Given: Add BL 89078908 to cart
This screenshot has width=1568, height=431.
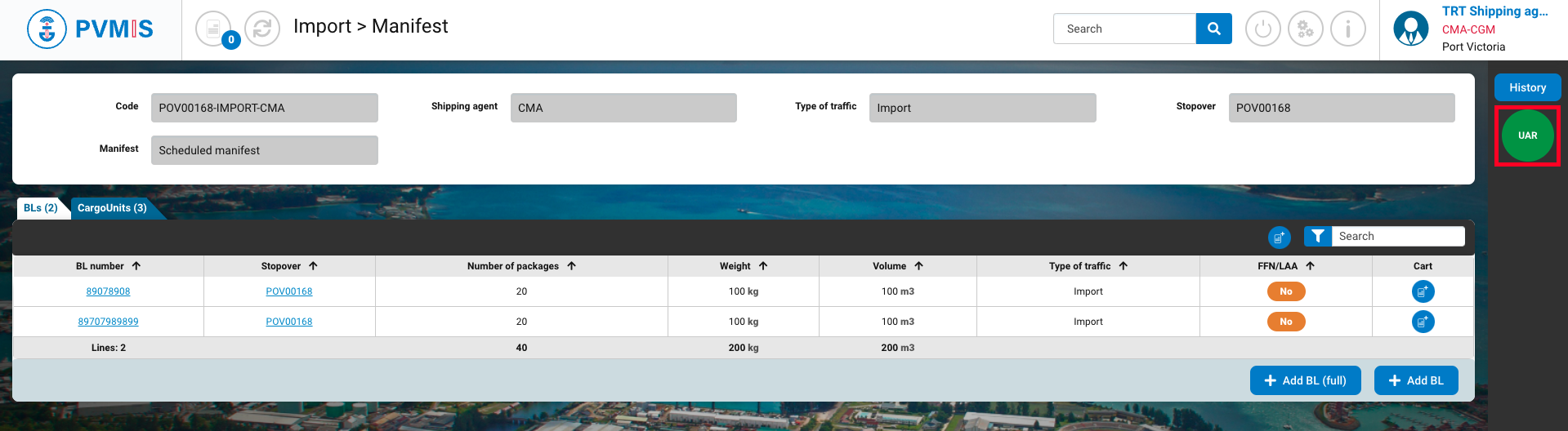Looking at the screenshot, I should [1423, 291].
